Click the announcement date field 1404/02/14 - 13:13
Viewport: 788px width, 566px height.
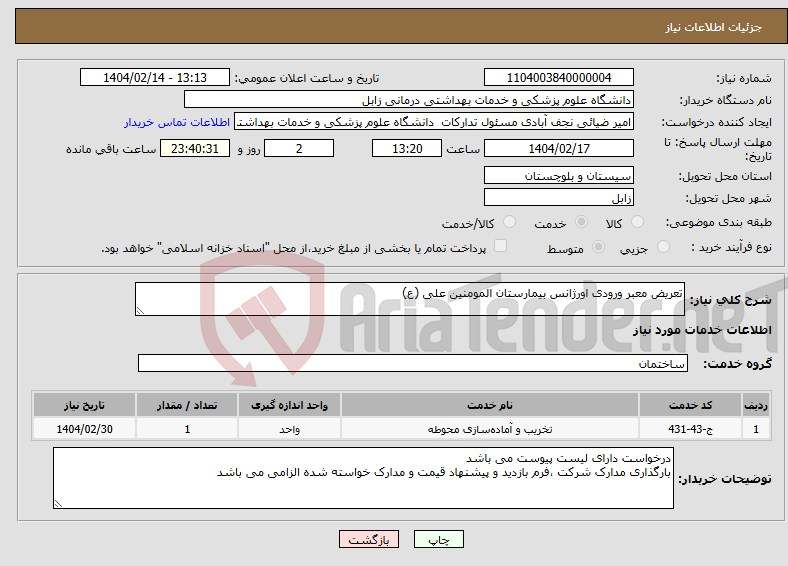tap(155, 77)
